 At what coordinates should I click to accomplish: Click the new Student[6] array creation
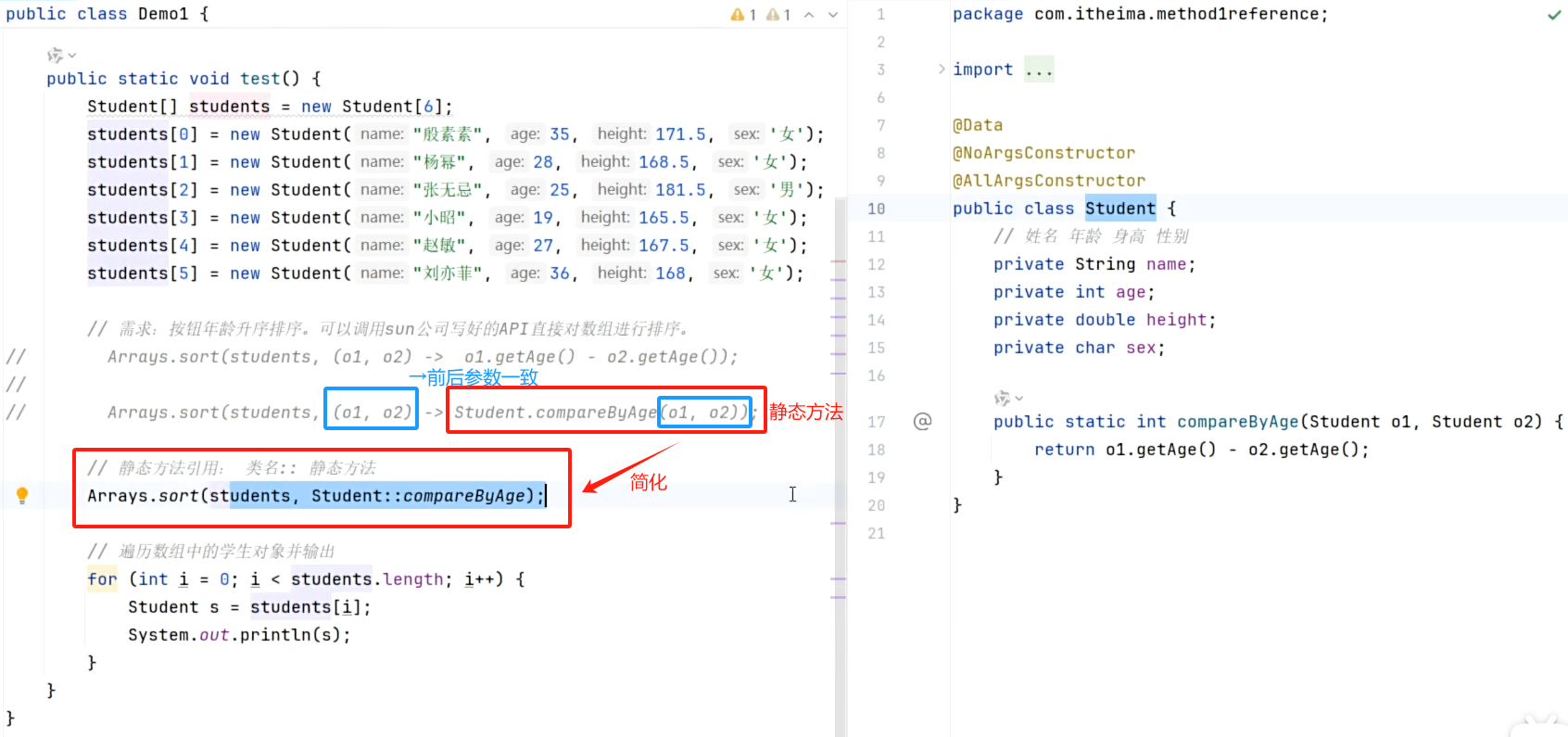pos(372,107)
